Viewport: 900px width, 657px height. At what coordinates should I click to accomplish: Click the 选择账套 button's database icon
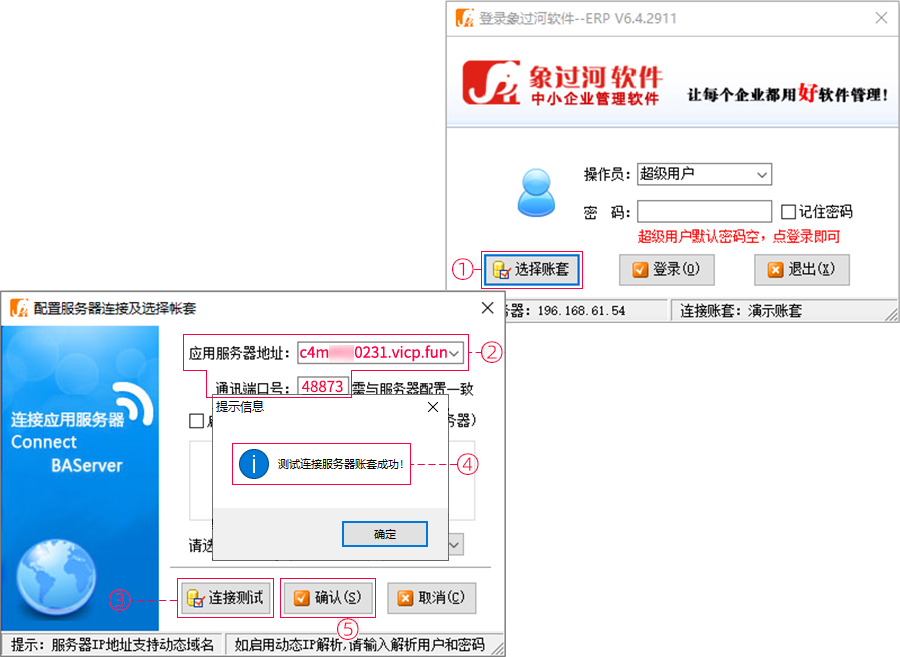(x=501, y=270)
